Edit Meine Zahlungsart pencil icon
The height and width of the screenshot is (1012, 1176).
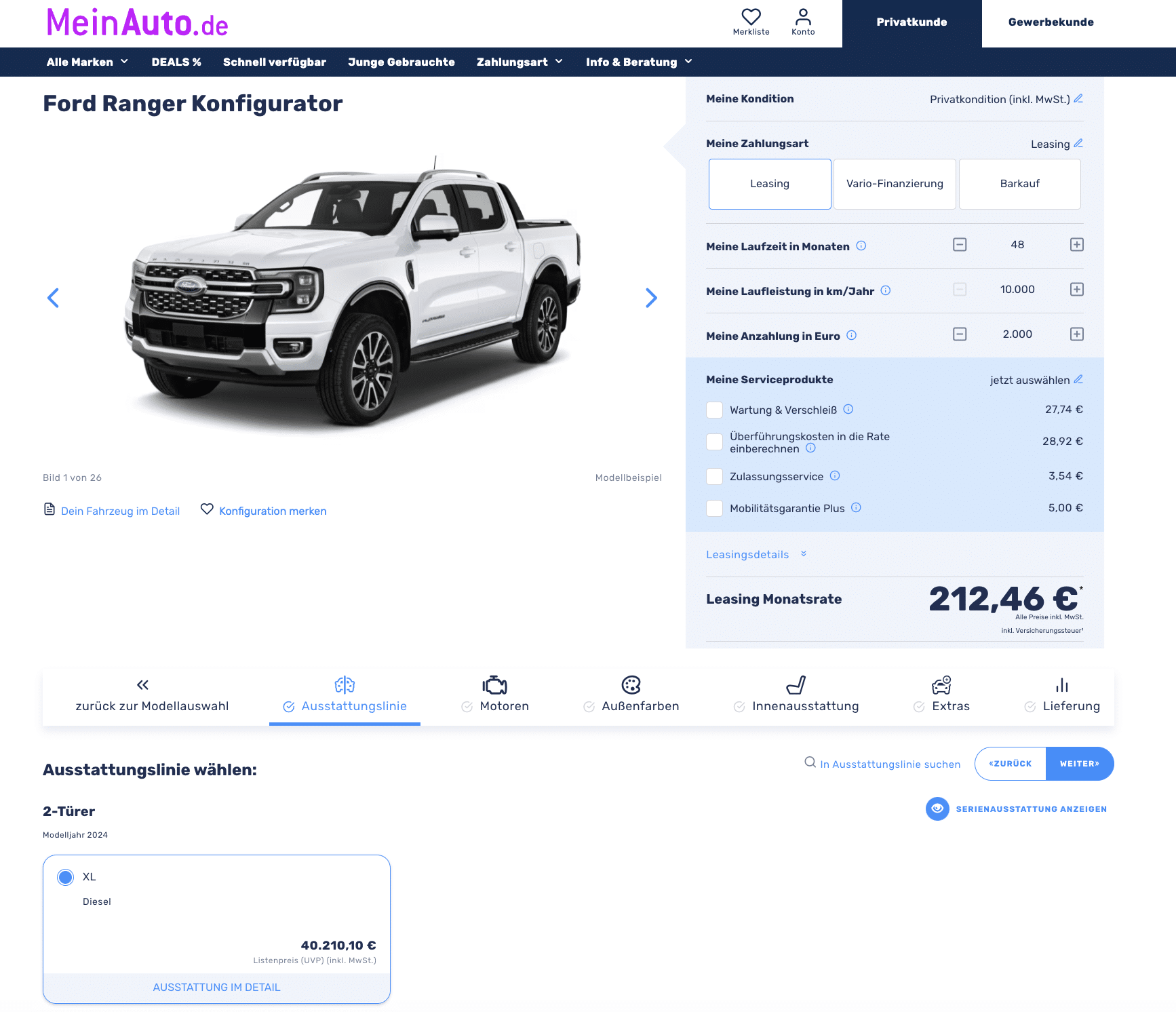click(1078, 143)
